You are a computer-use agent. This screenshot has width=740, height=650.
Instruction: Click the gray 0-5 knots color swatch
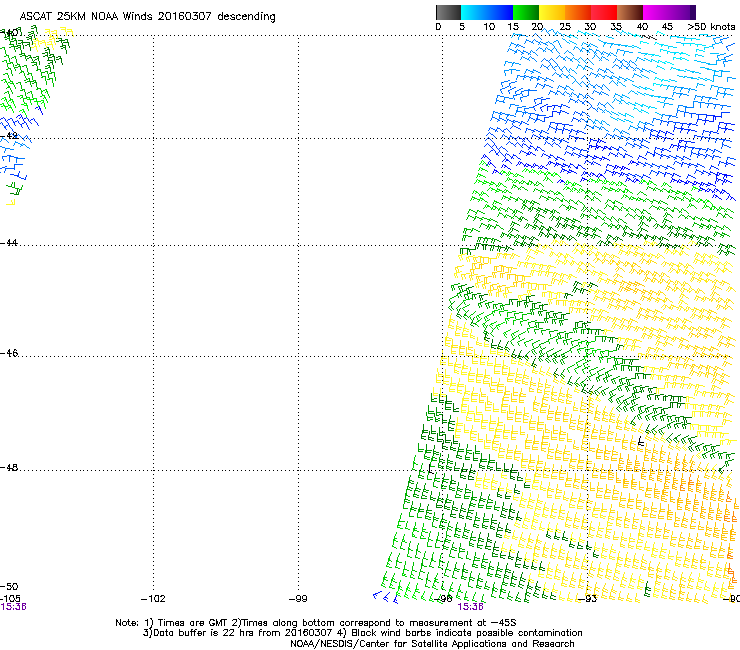(448, 12)
